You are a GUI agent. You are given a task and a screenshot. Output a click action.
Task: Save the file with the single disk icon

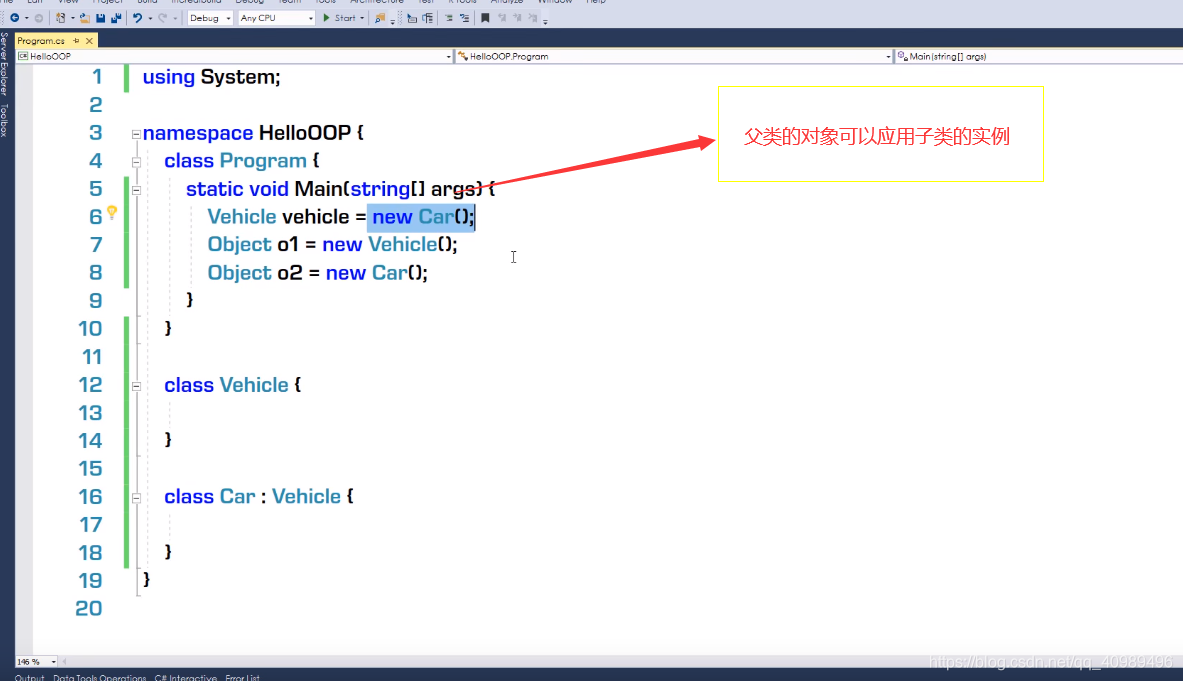point(100,18)
